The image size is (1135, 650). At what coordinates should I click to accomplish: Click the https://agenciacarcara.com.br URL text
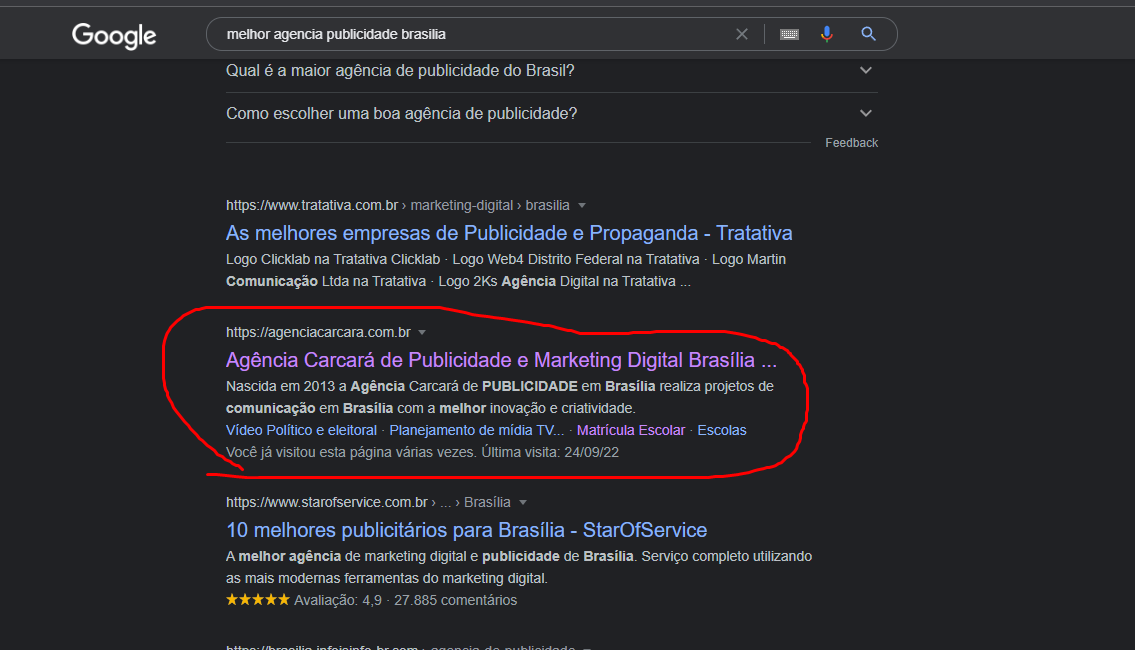(318, 332)
